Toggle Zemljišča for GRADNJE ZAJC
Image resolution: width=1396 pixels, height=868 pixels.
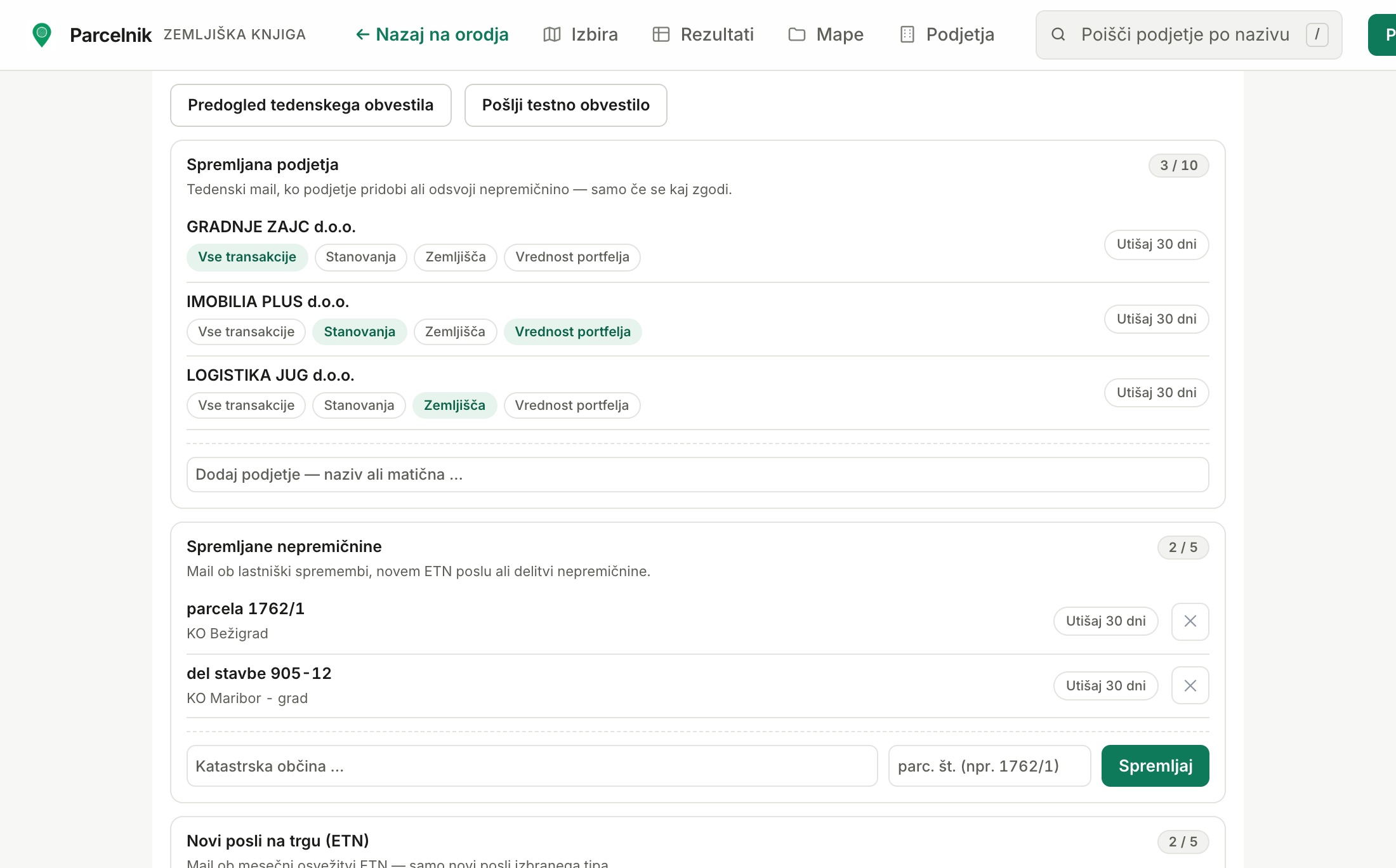coord(456,257)
